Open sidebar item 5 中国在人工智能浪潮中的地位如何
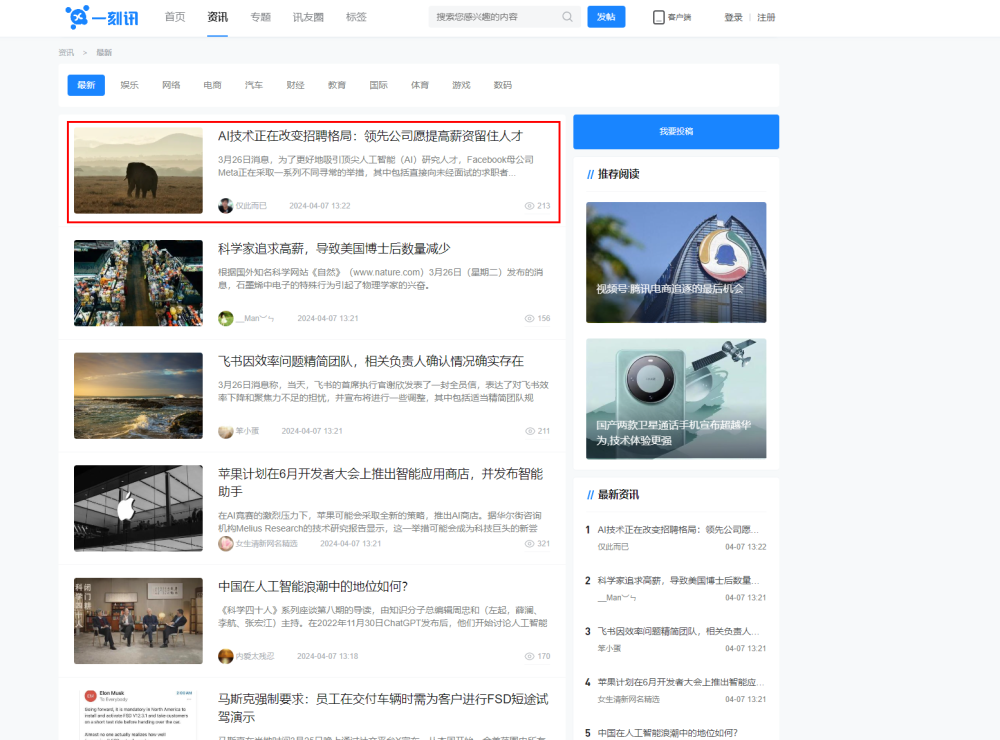1000x740 pixels. click(668, 733)
